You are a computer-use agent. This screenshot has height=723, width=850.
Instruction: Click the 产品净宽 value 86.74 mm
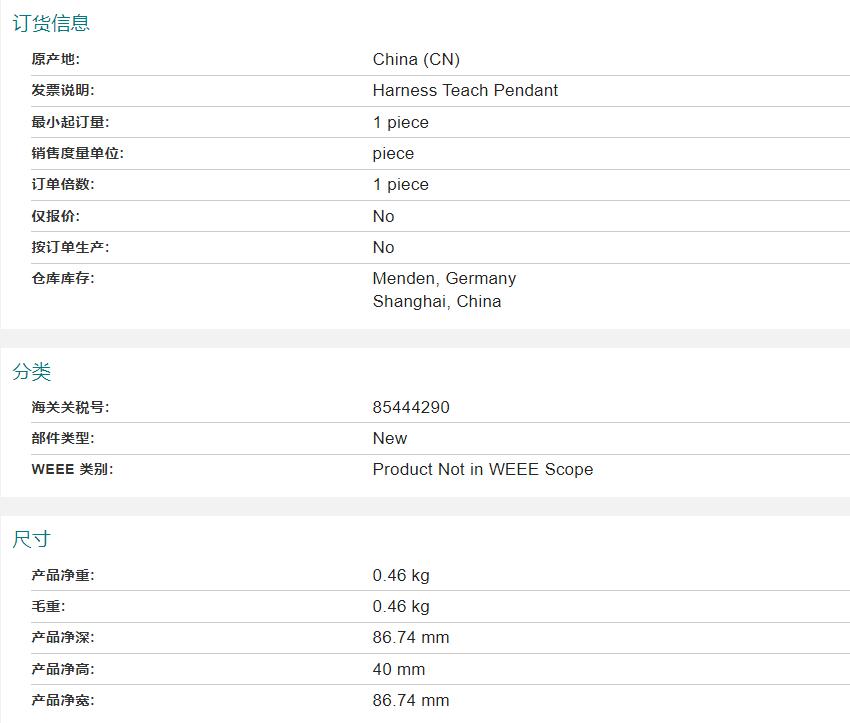(x=411, y=700)
